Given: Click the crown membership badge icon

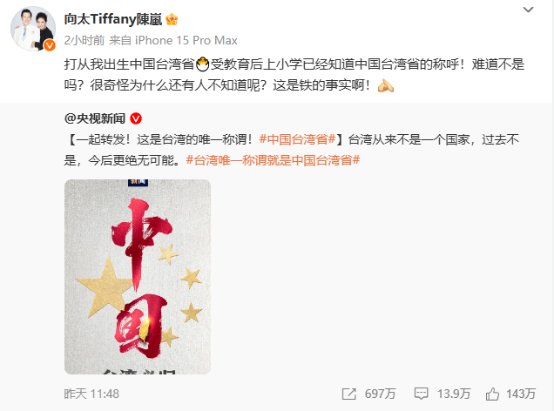Looking at the screenshot, I should tap(172, 19).
